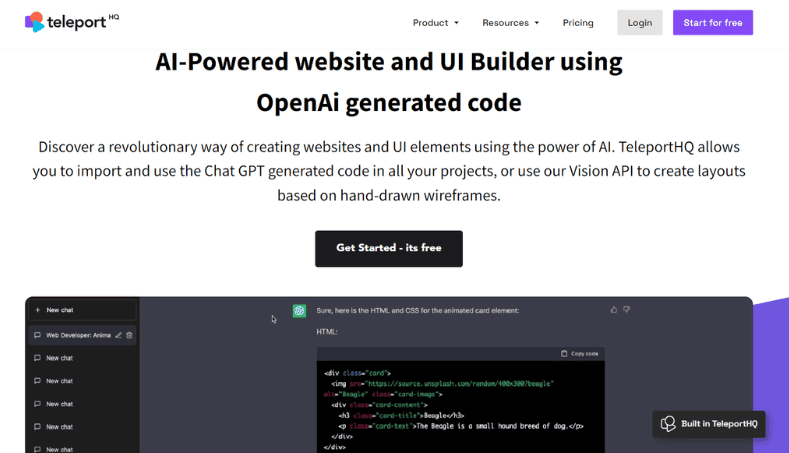Click the plus New chat button in sidebar
Screen dimensions: 789x453
pos(83,310)
